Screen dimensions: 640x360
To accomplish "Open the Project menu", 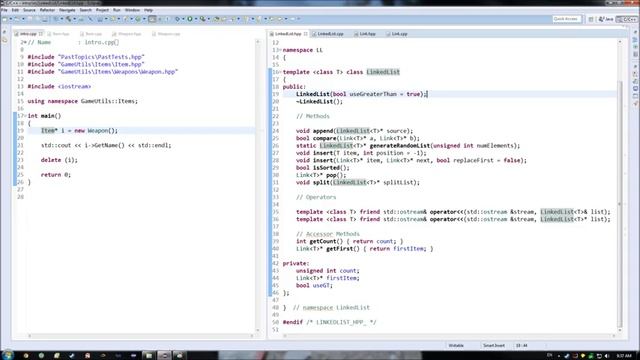I will (102, 10).
